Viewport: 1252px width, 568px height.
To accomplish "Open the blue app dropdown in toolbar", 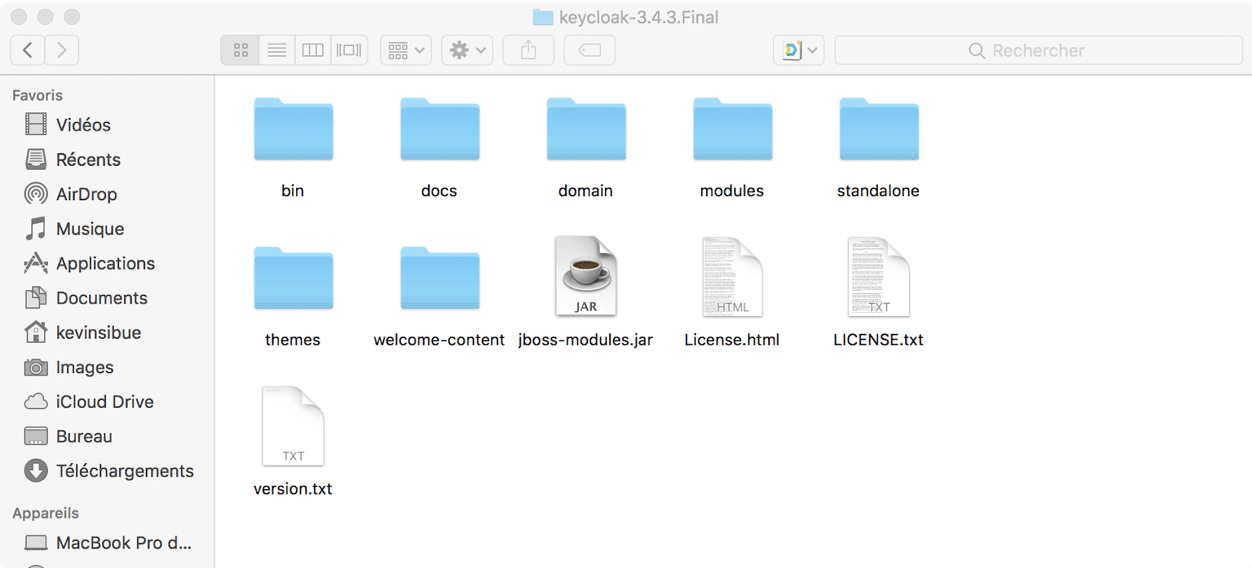I will tap(799, 50).
